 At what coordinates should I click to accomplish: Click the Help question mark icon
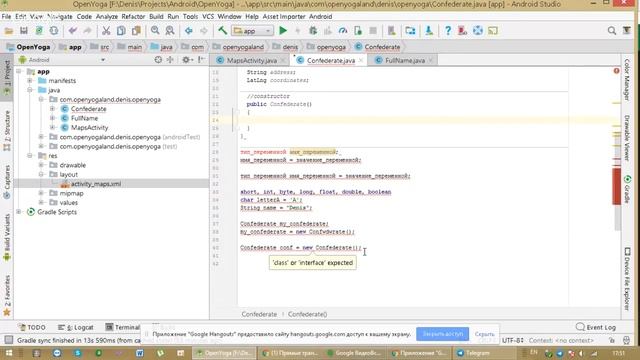coord(448,31)
